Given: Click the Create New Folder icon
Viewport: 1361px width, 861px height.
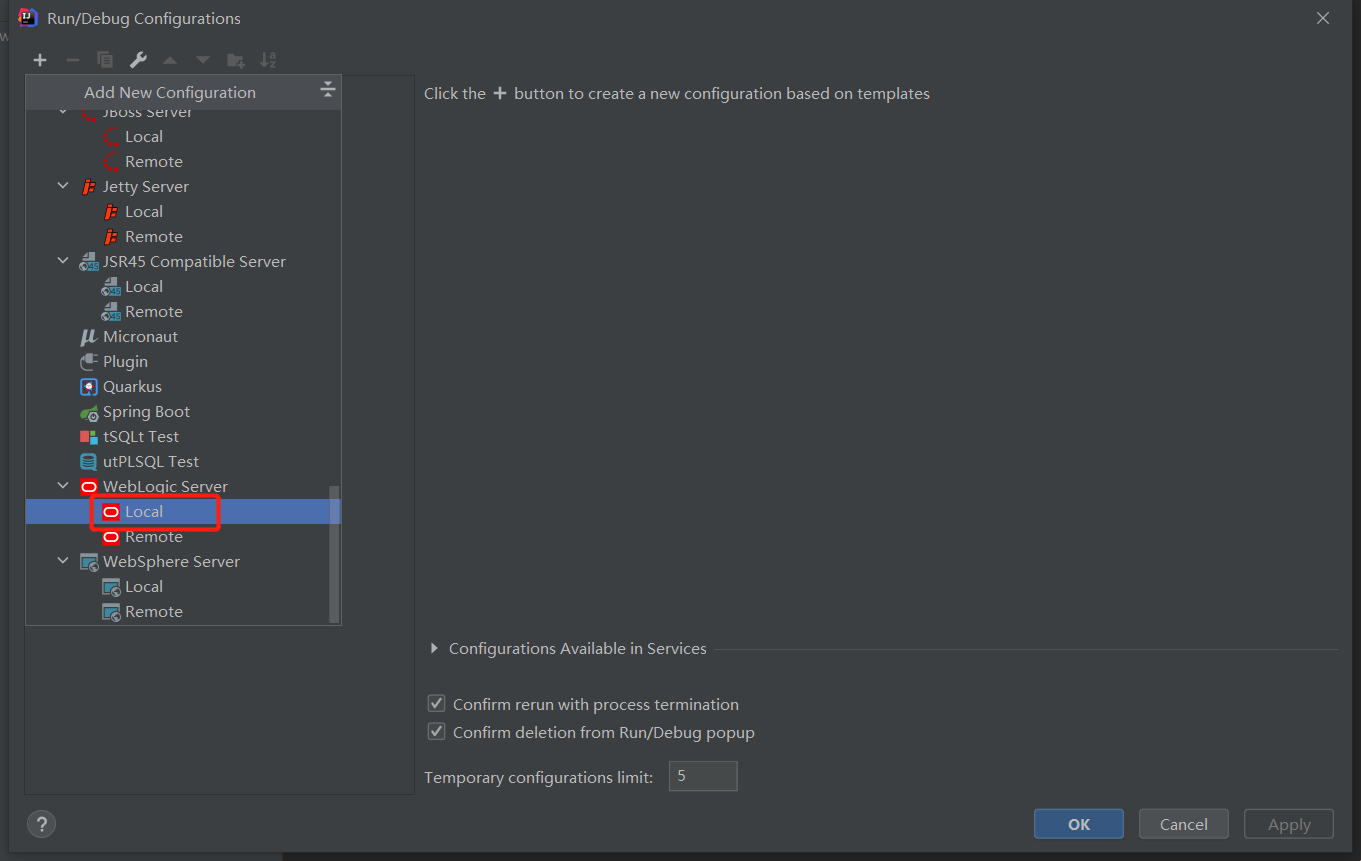Looking at the screenshot, I should click(x=236, y=60).
